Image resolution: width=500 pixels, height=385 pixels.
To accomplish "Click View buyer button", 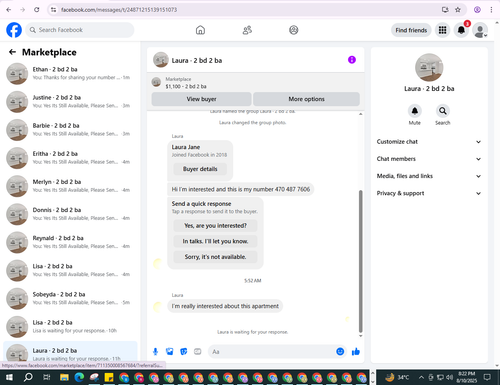I will (201, 99).
